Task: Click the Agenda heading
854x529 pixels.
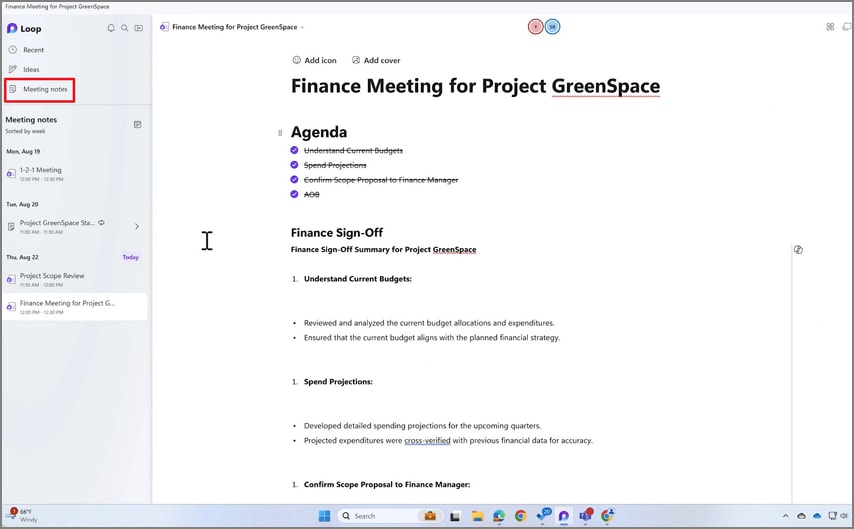Action: coord(319,132)
